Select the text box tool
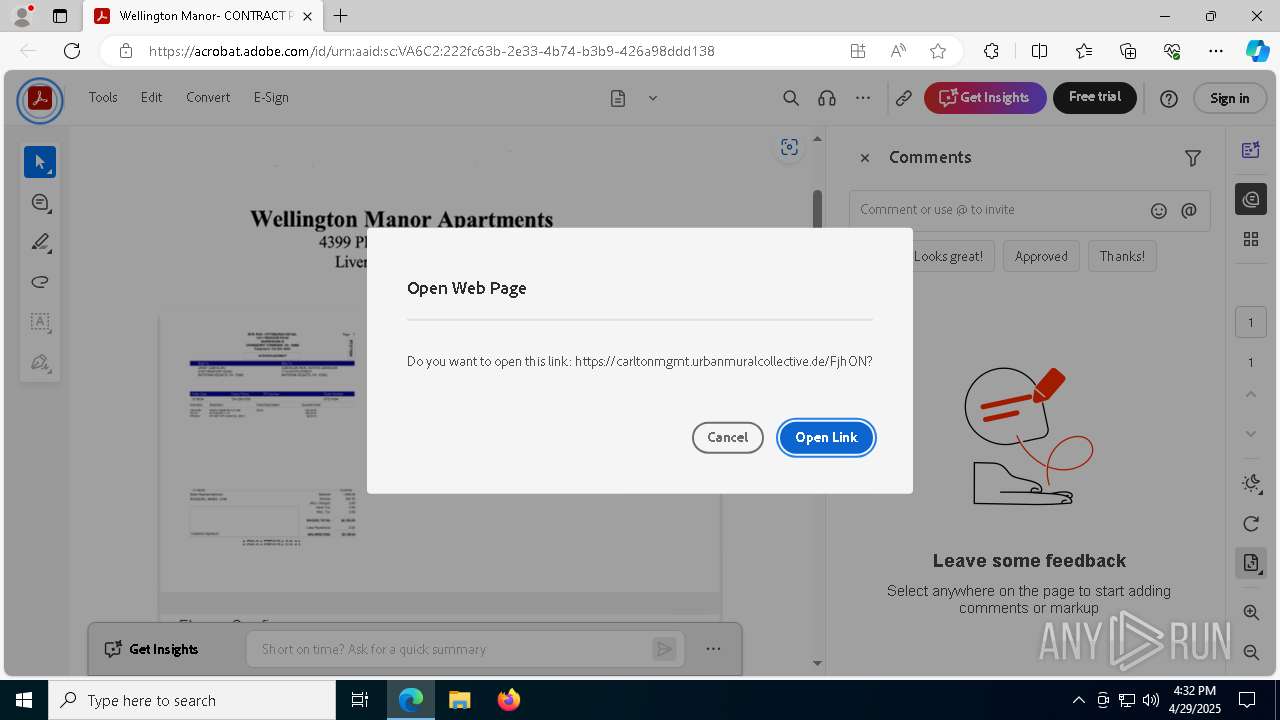1280x720 pixels. [x=40, y=322]
